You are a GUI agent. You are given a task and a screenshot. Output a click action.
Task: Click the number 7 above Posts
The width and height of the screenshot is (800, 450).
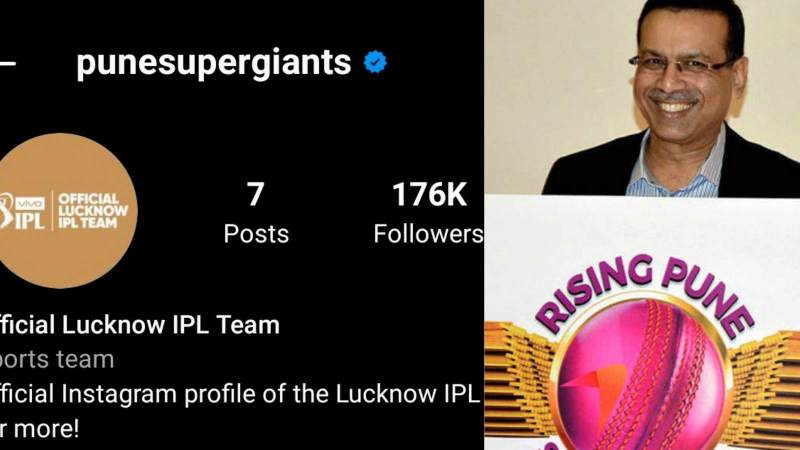click(x=256, y=194)
